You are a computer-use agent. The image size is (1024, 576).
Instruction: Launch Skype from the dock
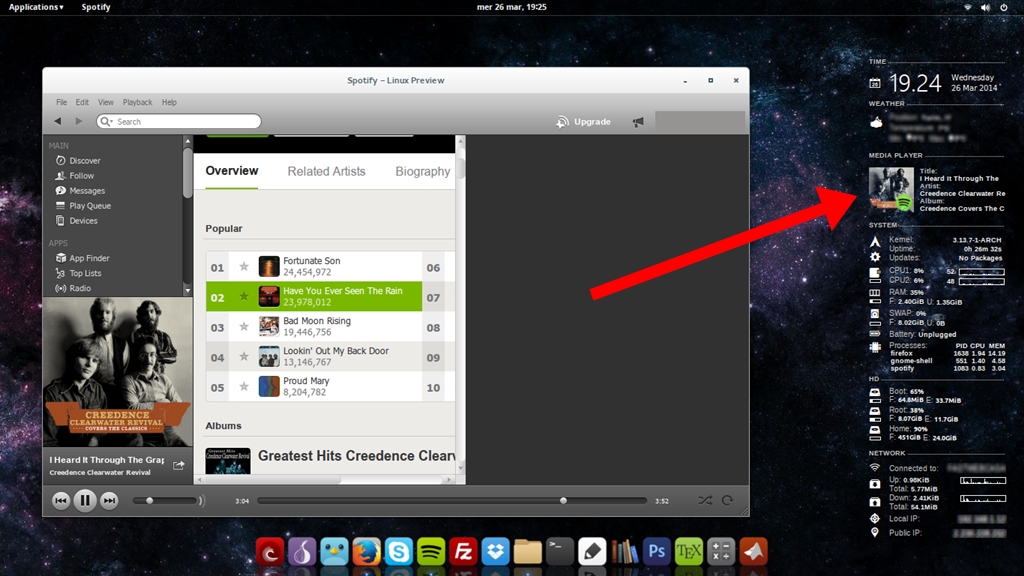pyautogui.click(x=398, y=552)
